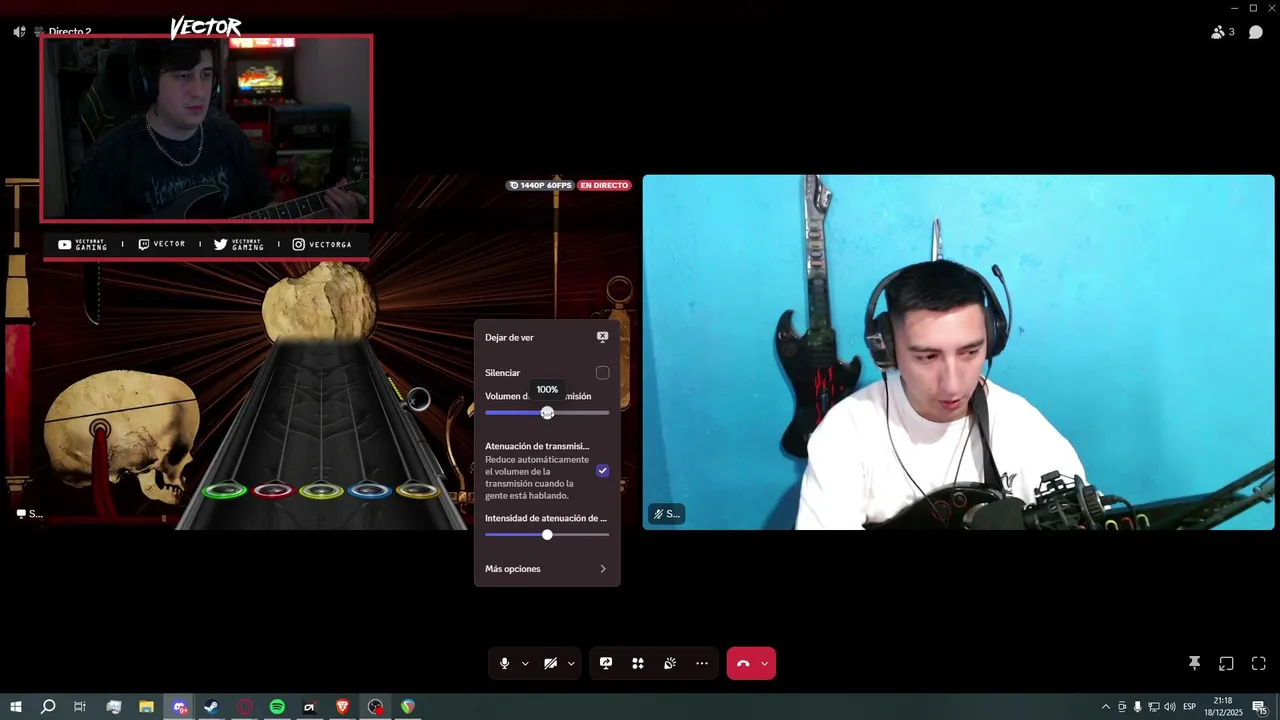The image size is (1280, 720).
Task: Show hidden system tray icons
Action: pos(1105,707)
